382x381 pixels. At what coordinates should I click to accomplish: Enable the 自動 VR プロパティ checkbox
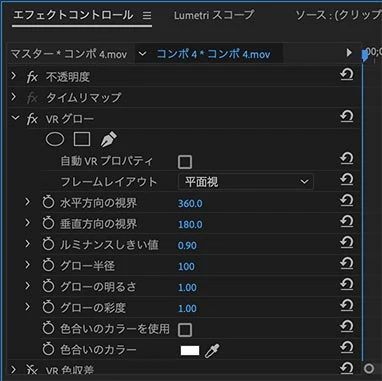(x=185, y=162)
